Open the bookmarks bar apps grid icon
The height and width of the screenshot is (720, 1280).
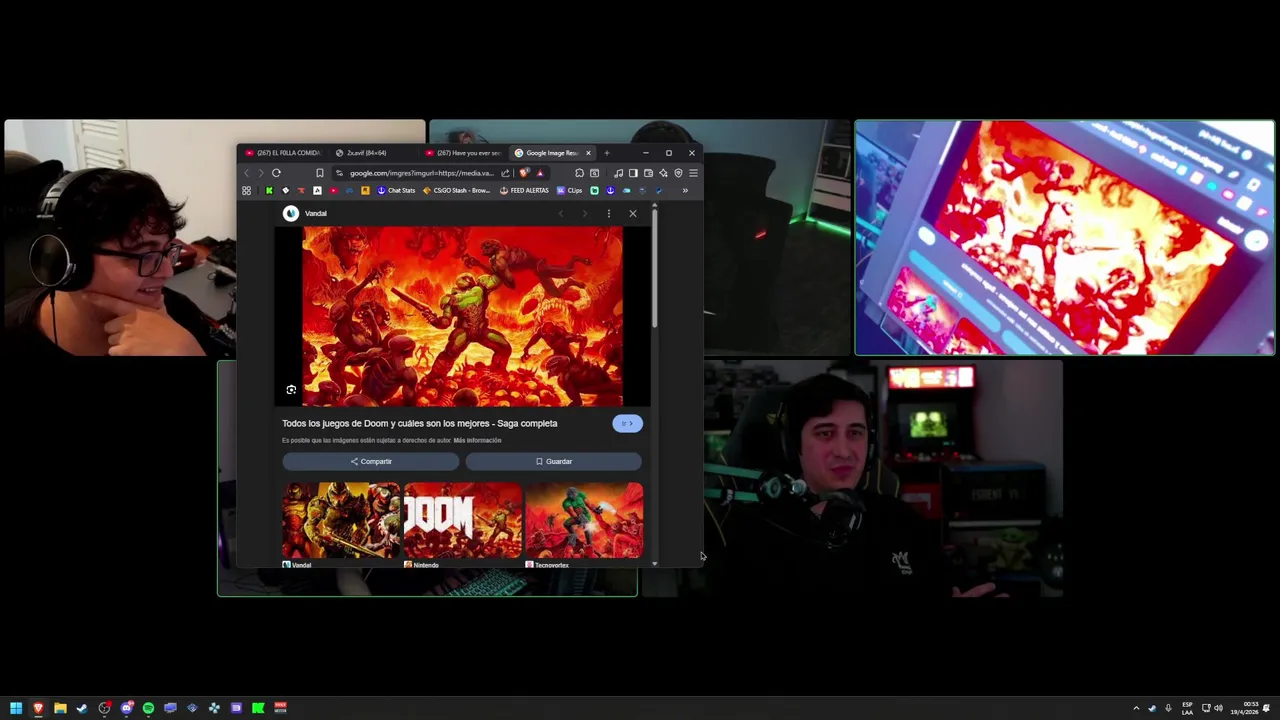(246, 190)
